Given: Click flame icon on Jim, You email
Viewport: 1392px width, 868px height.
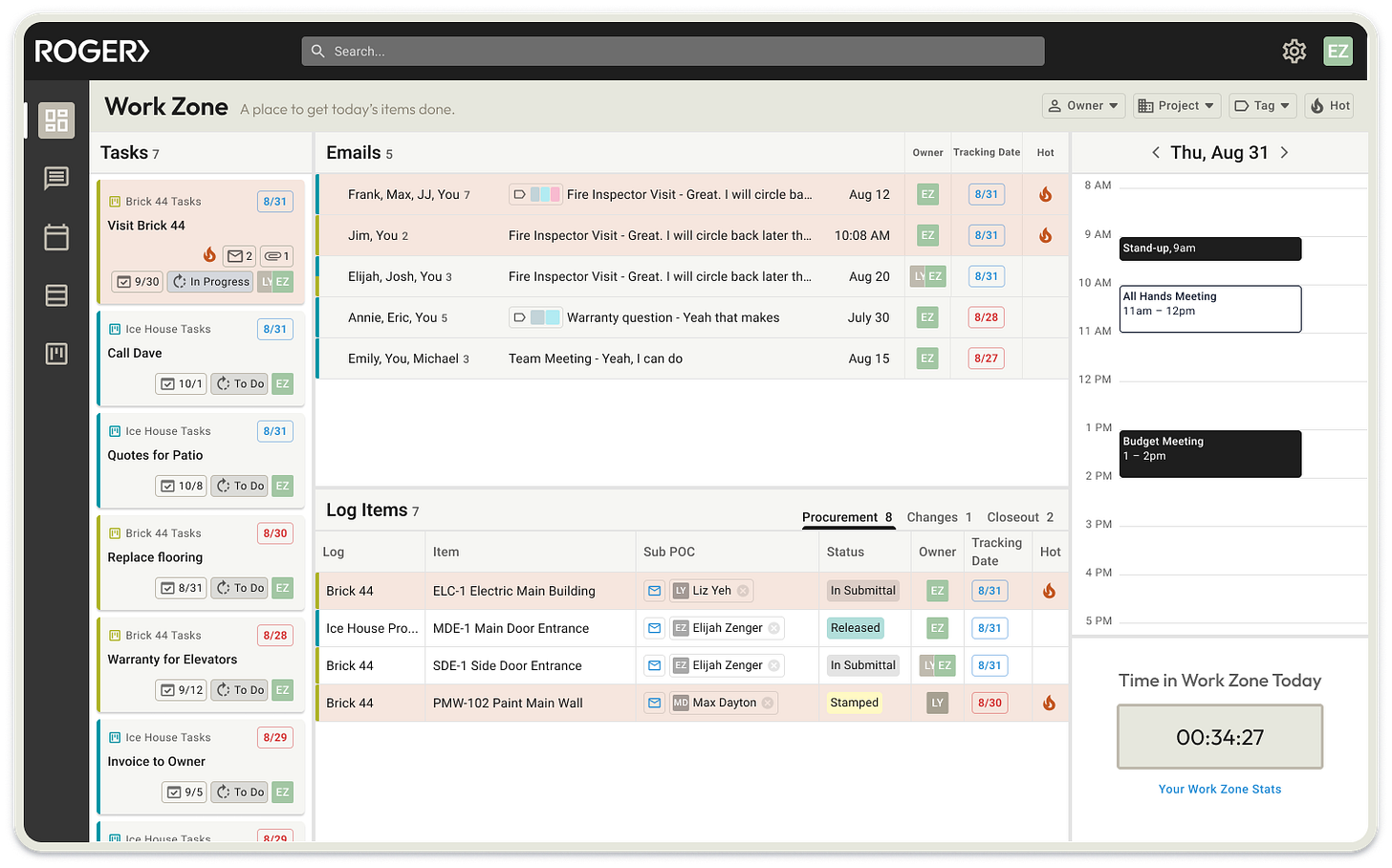Looking at the screenshot, I should point(1045,235).
